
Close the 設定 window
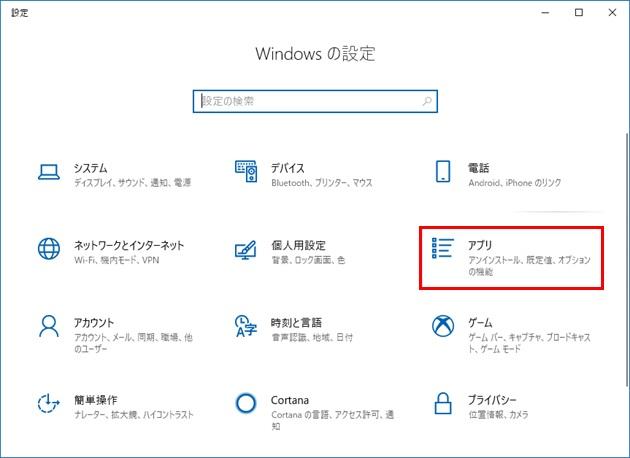point(612,12)
